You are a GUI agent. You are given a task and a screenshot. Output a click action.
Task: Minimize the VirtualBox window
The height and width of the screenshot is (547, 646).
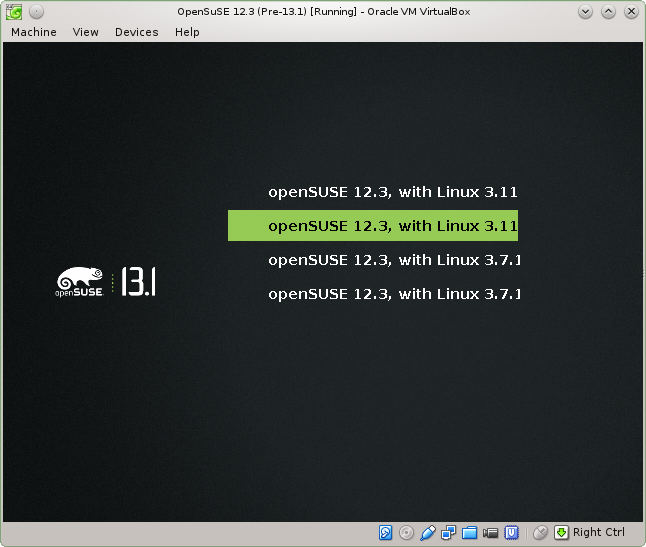click(x=585, y=12)
